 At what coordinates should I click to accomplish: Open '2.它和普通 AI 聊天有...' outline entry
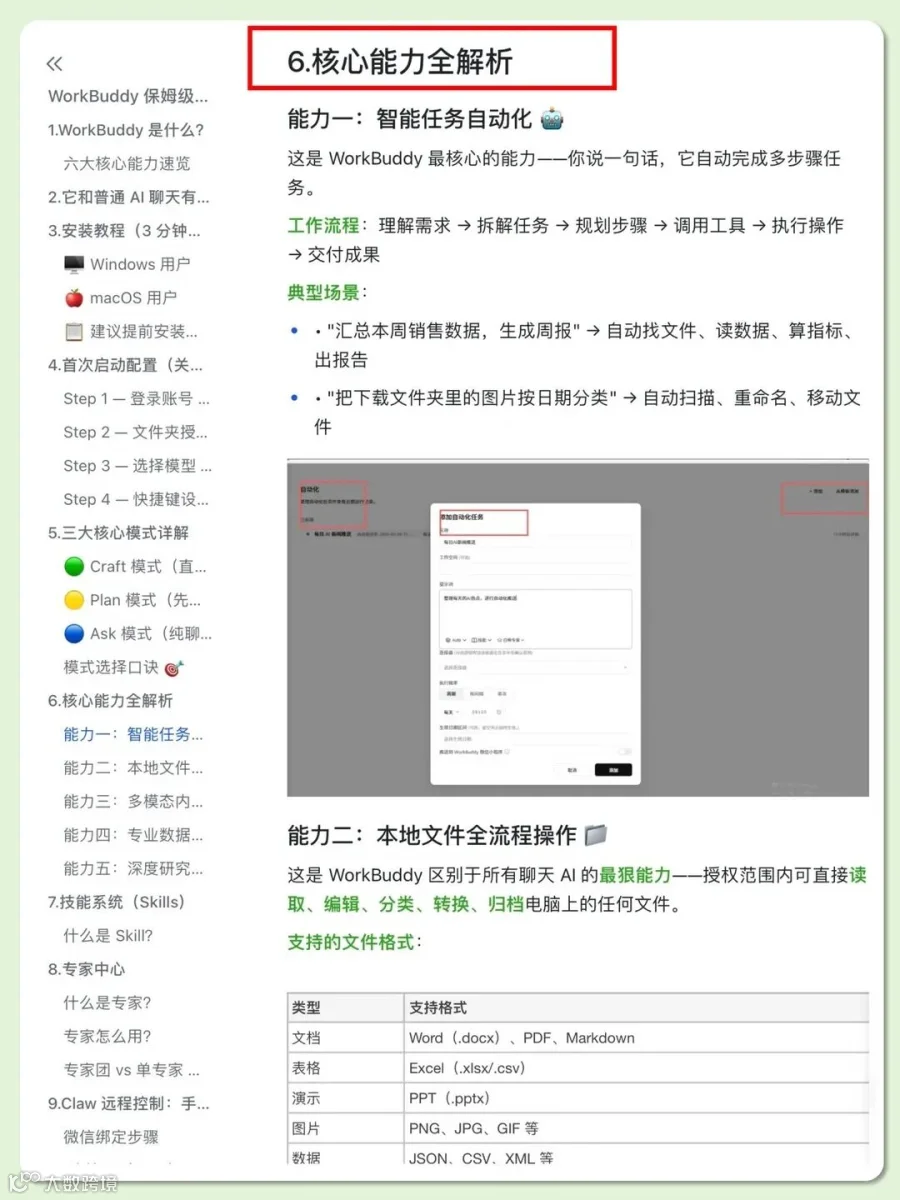click(x=129, y=197)
